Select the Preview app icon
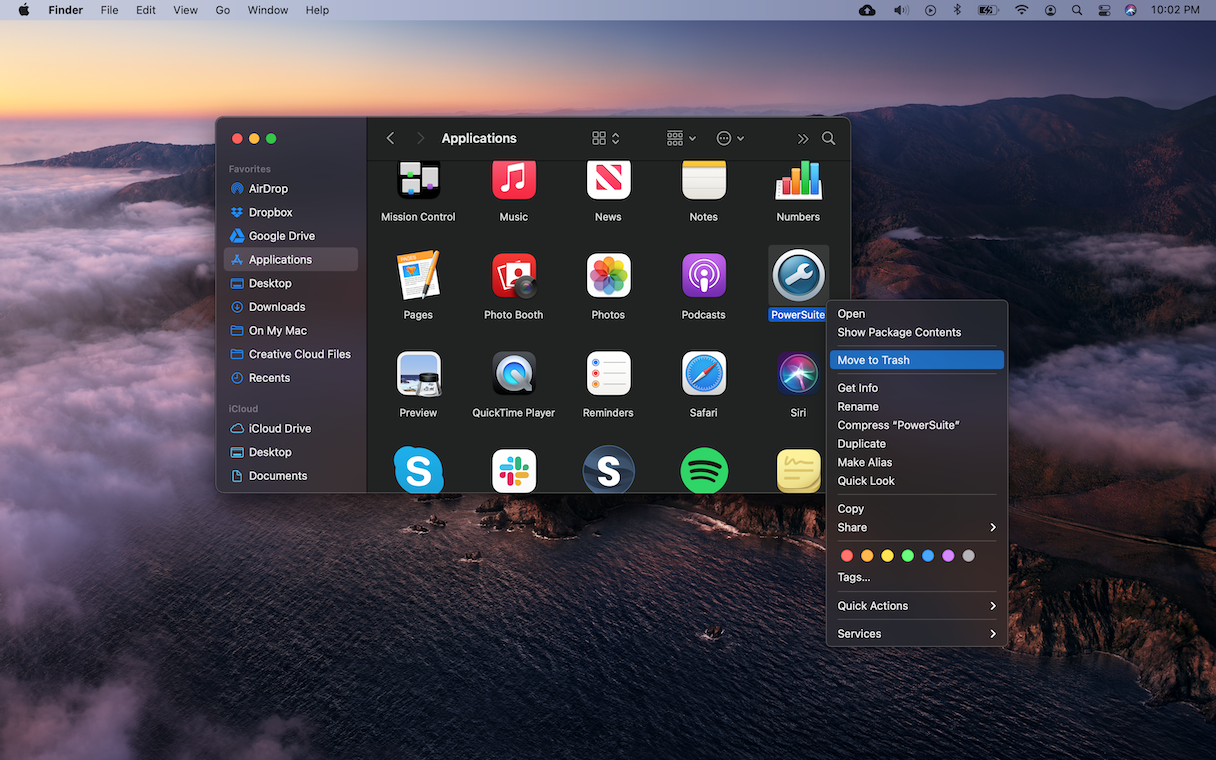Screen dimensions: 1216x760 coord(418,373)
